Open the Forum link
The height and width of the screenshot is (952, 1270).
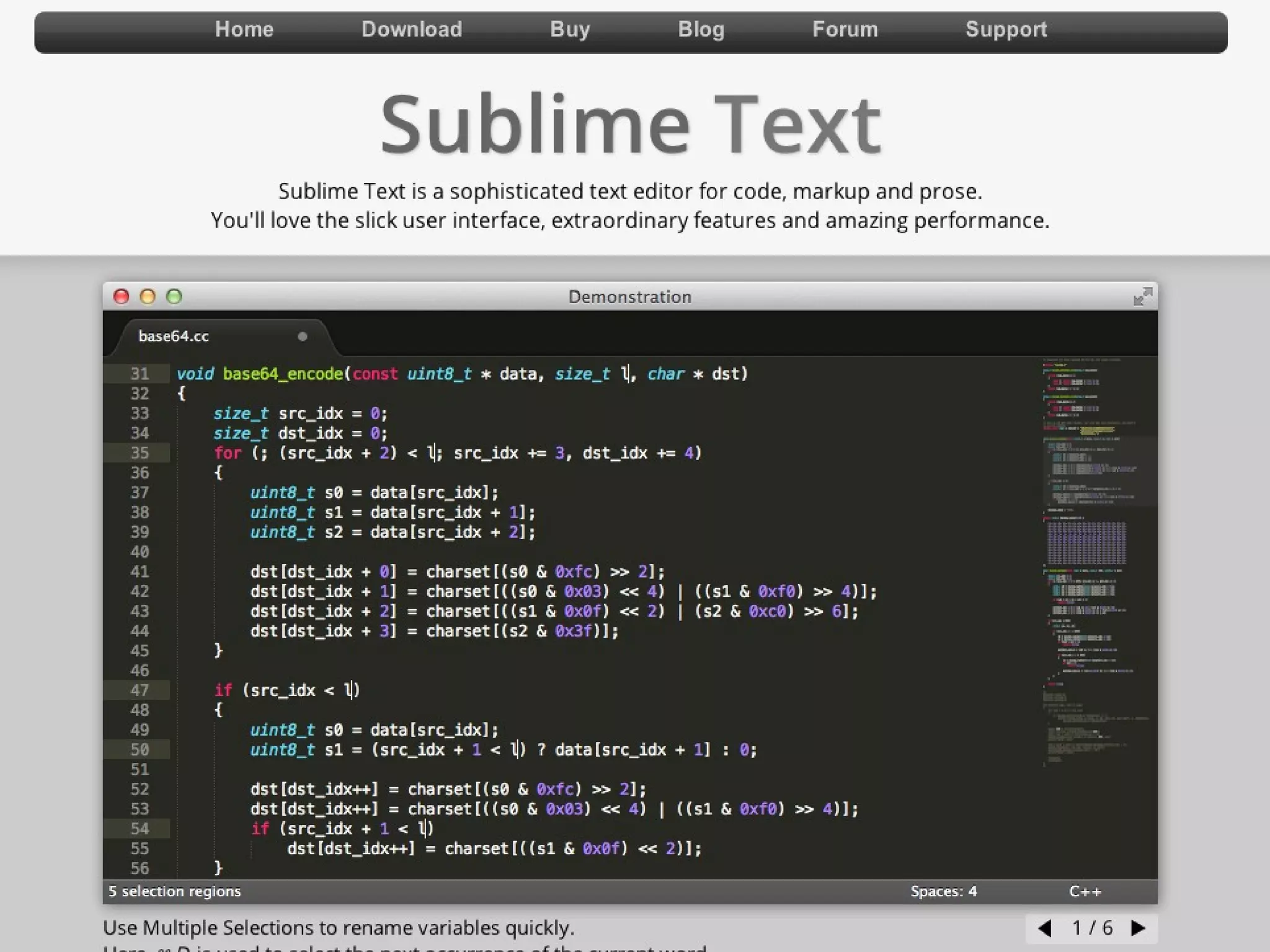tap(845, 29)
